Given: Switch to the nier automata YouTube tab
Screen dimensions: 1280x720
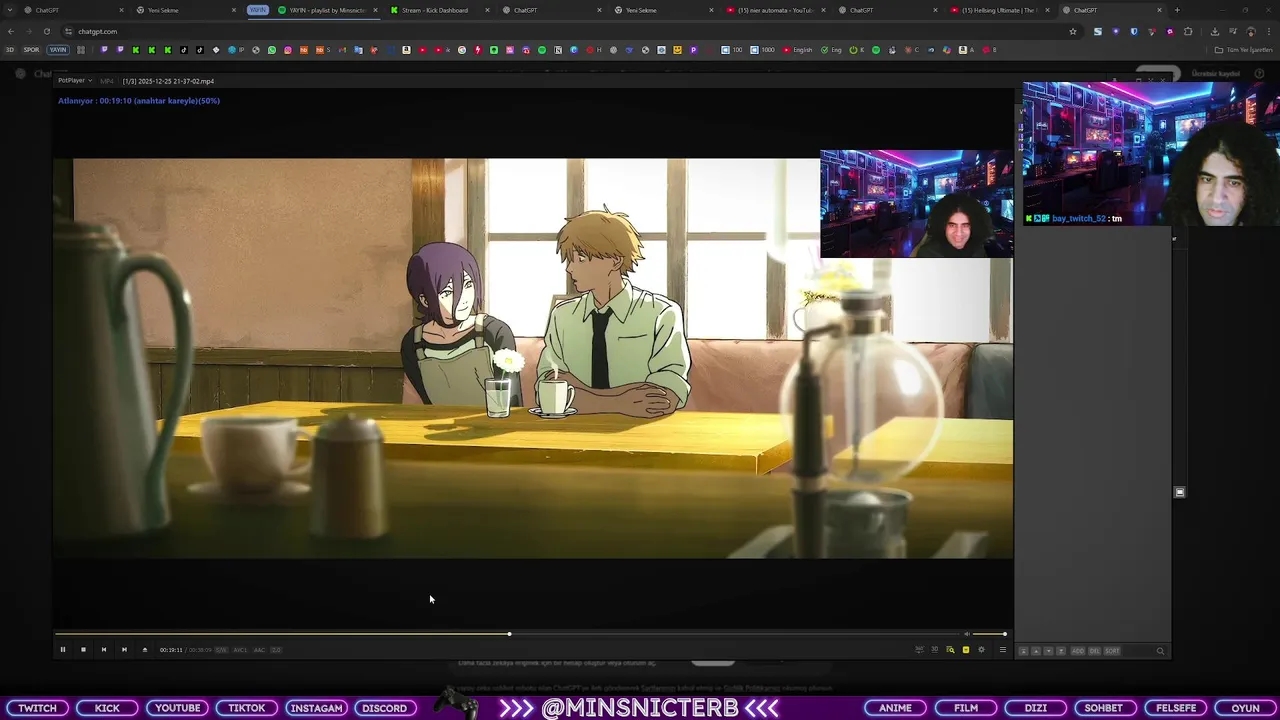Looking at the screenshot, I should tap(776, 10).
